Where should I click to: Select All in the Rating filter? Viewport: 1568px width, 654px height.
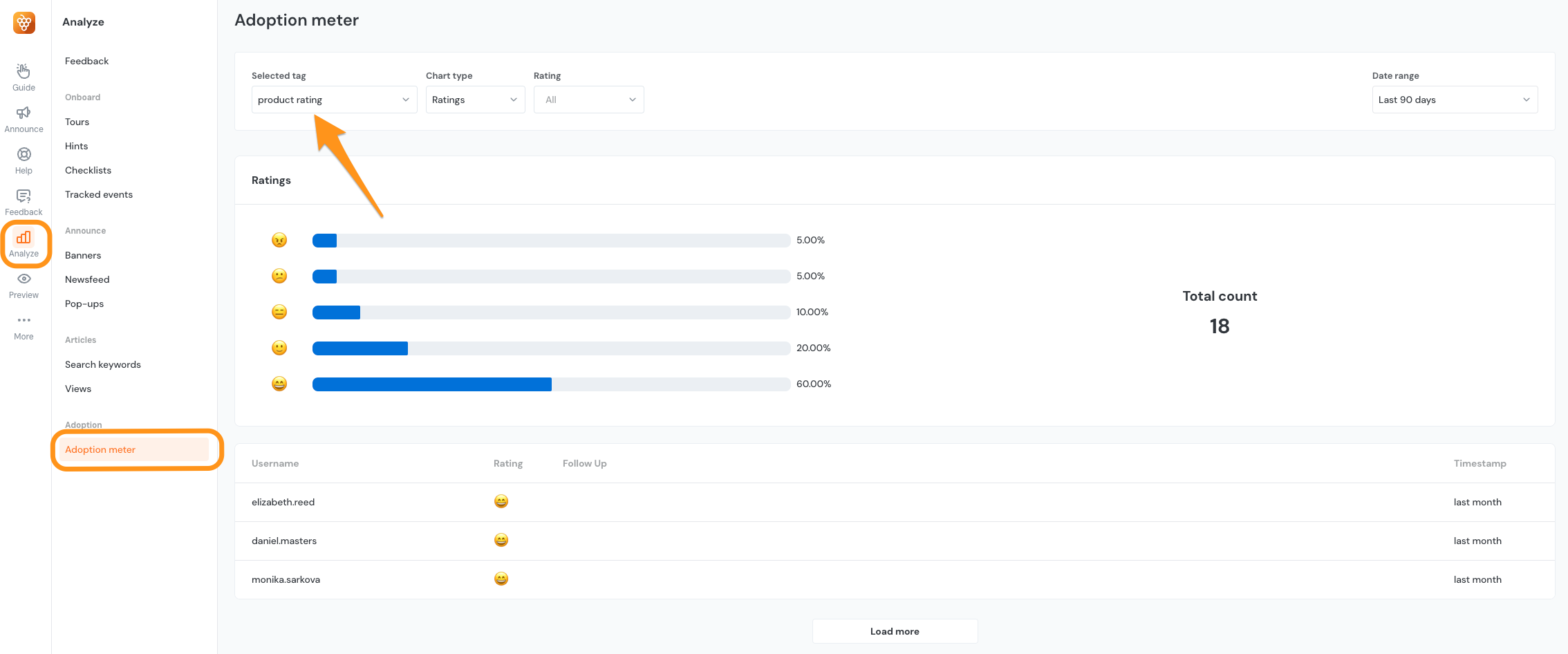(x=588, y=99)
